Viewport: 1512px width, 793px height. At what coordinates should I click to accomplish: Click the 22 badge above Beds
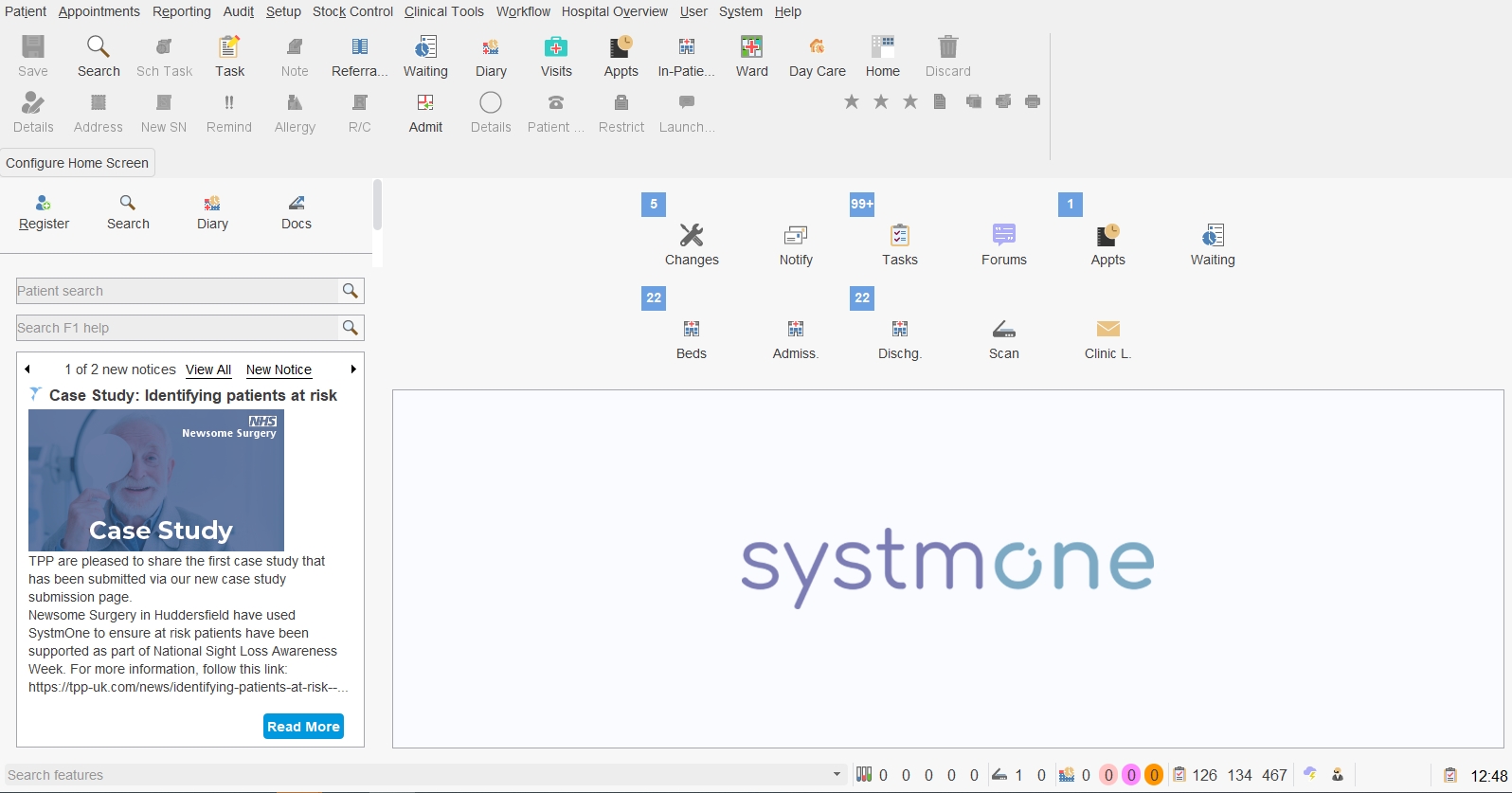654,297
